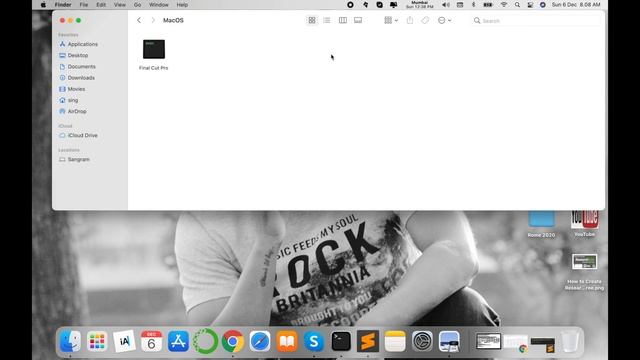
Task: Open Books from the Dock
Action: 287,341
